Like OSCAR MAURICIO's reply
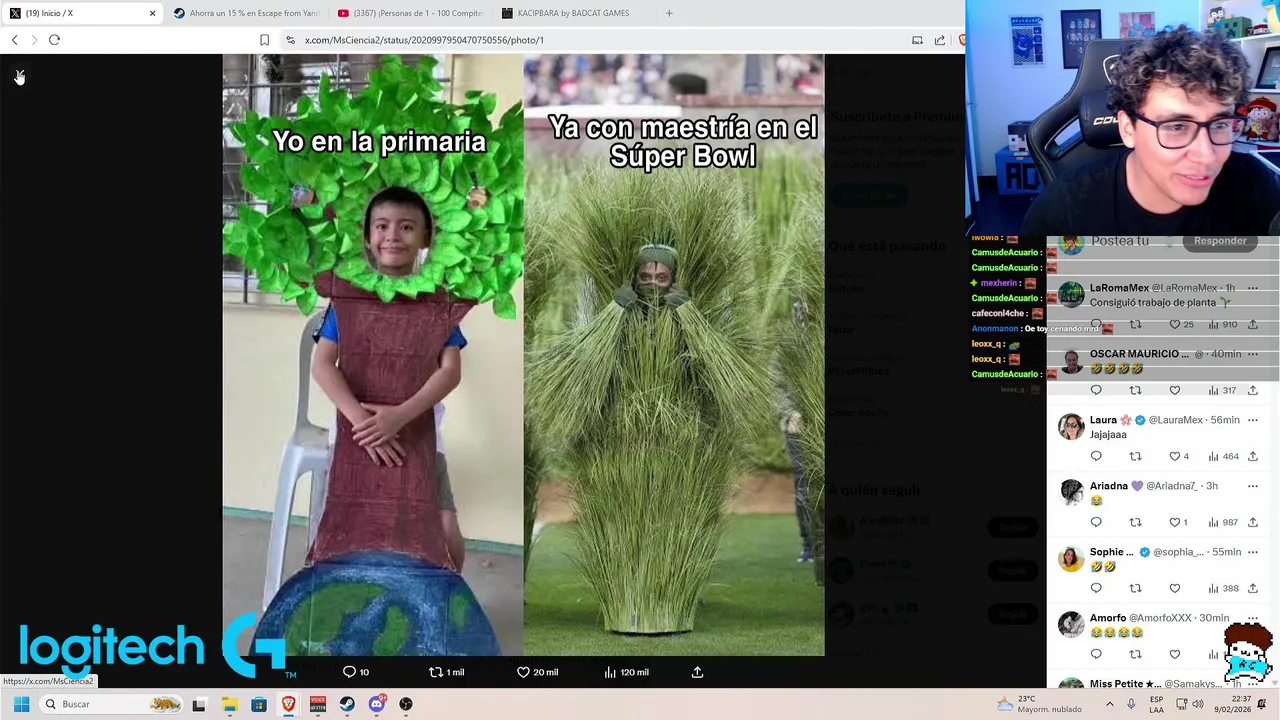The image size is (1280, 720). point(1175,390)
